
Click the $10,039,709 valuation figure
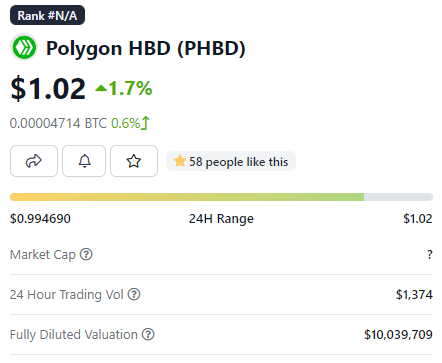pos(398,334)
